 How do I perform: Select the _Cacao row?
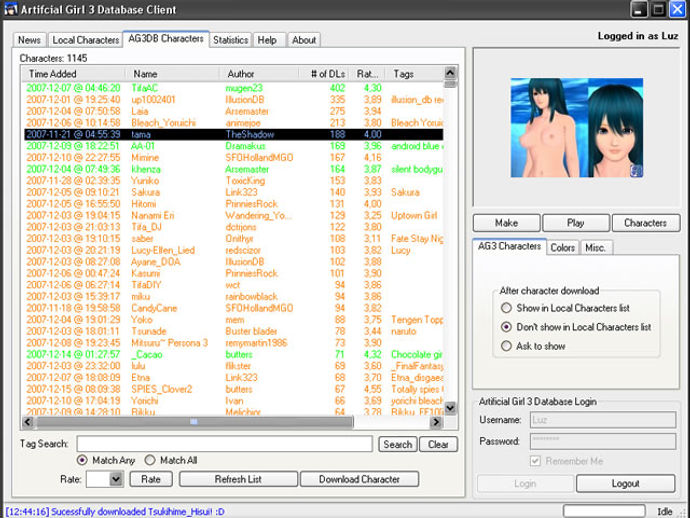pyautogui.click(x=233, y=355)
